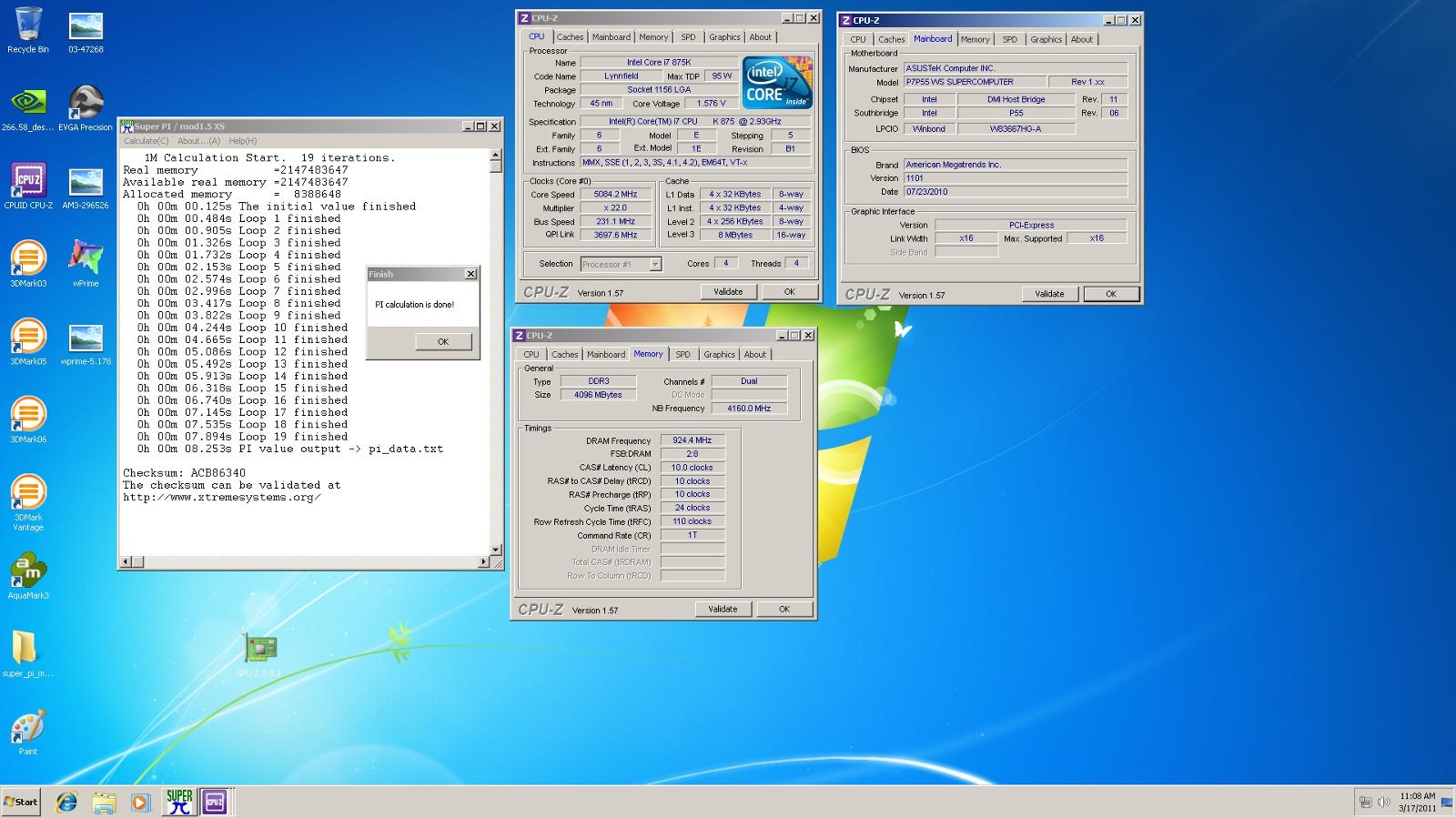Click OK in PI calculation done dialog
This screenshot has width=1456, height=818.
coord(443,342)
